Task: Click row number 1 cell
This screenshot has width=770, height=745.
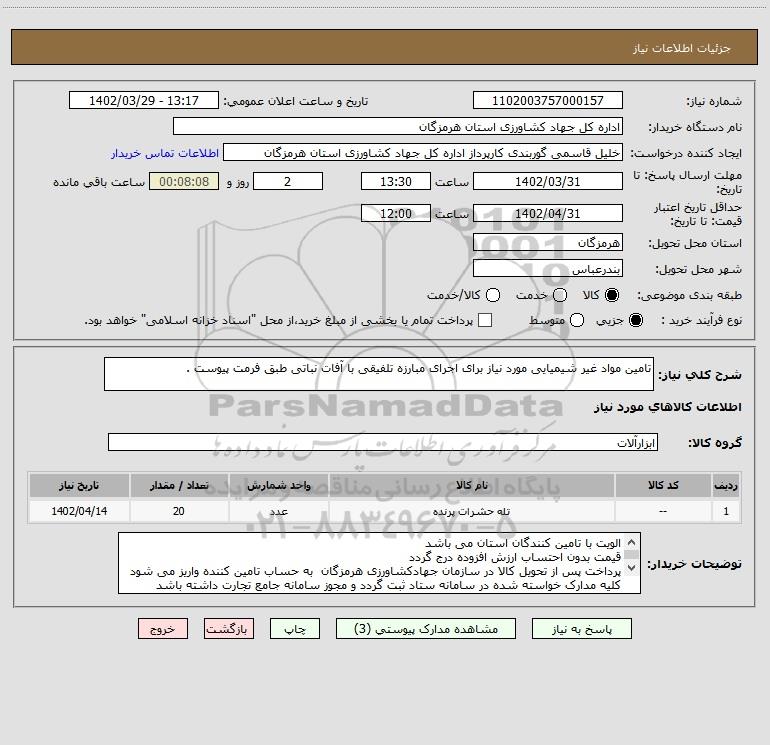Action: pyautogui.click(x=726, y=511)
